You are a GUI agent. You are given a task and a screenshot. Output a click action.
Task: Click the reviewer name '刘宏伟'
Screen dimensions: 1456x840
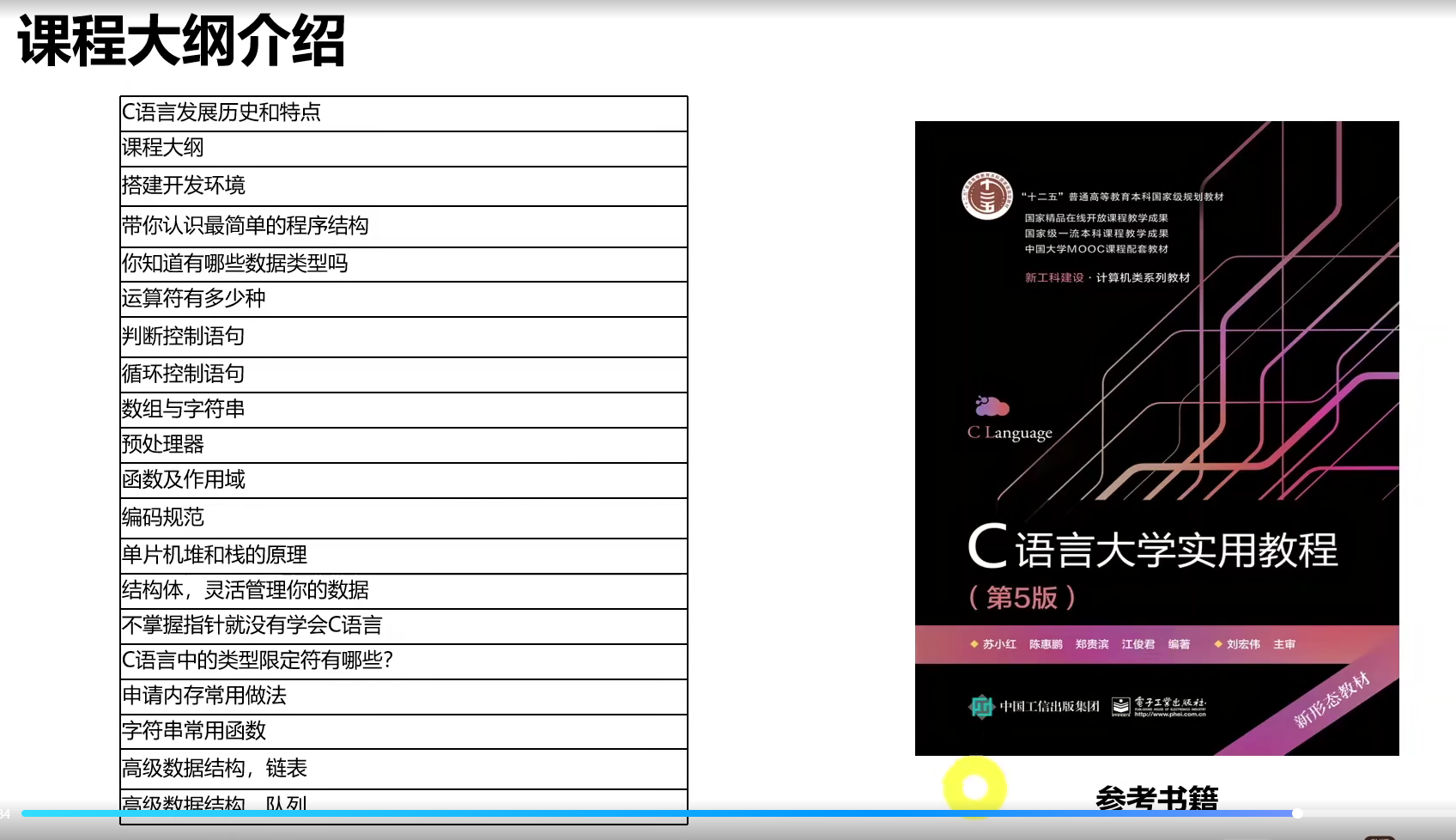(x=1243, y=644)
